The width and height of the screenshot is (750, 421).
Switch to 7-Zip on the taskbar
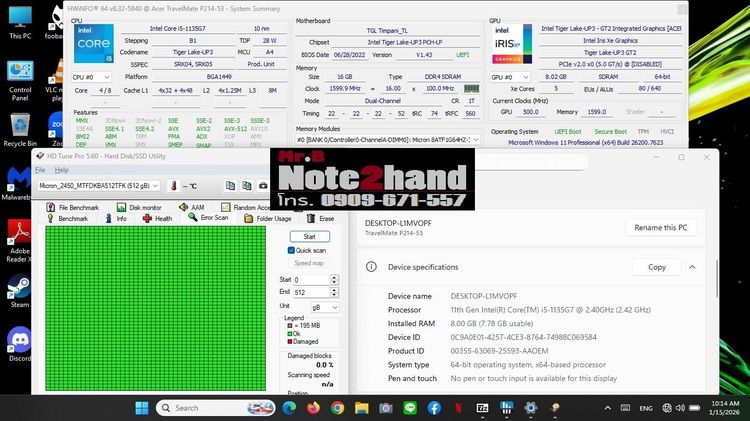[482, 408]
